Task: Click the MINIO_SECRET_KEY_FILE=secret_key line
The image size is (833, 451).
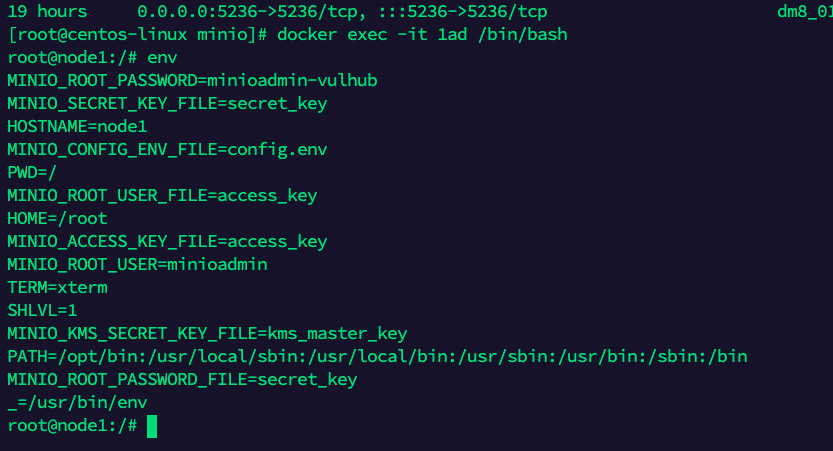Action: click(167, 104)
